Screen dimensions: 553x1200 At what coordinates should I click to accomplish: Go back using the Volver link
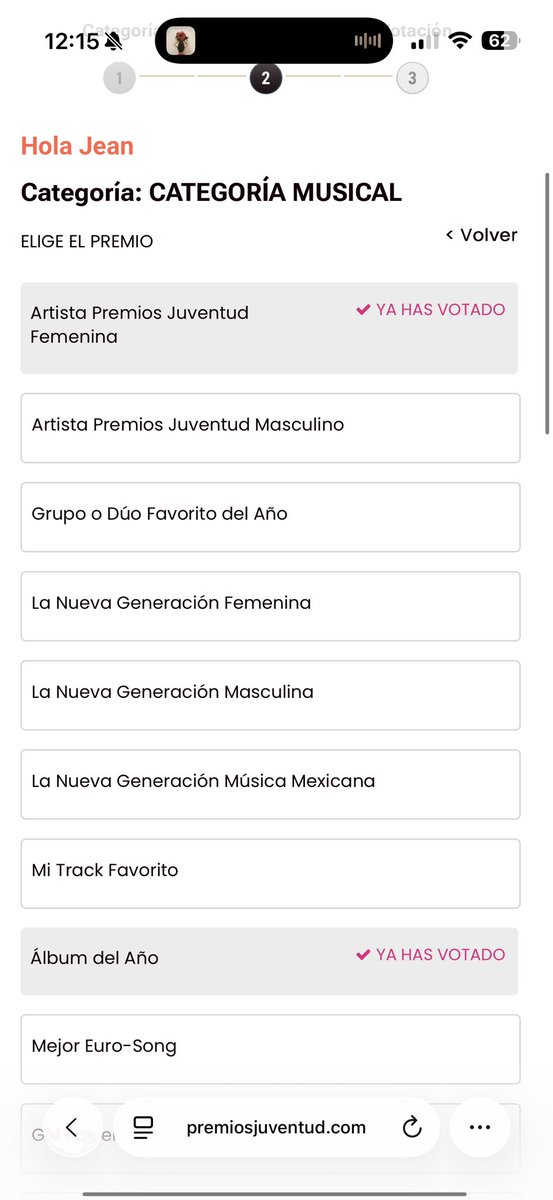[482, 235]
